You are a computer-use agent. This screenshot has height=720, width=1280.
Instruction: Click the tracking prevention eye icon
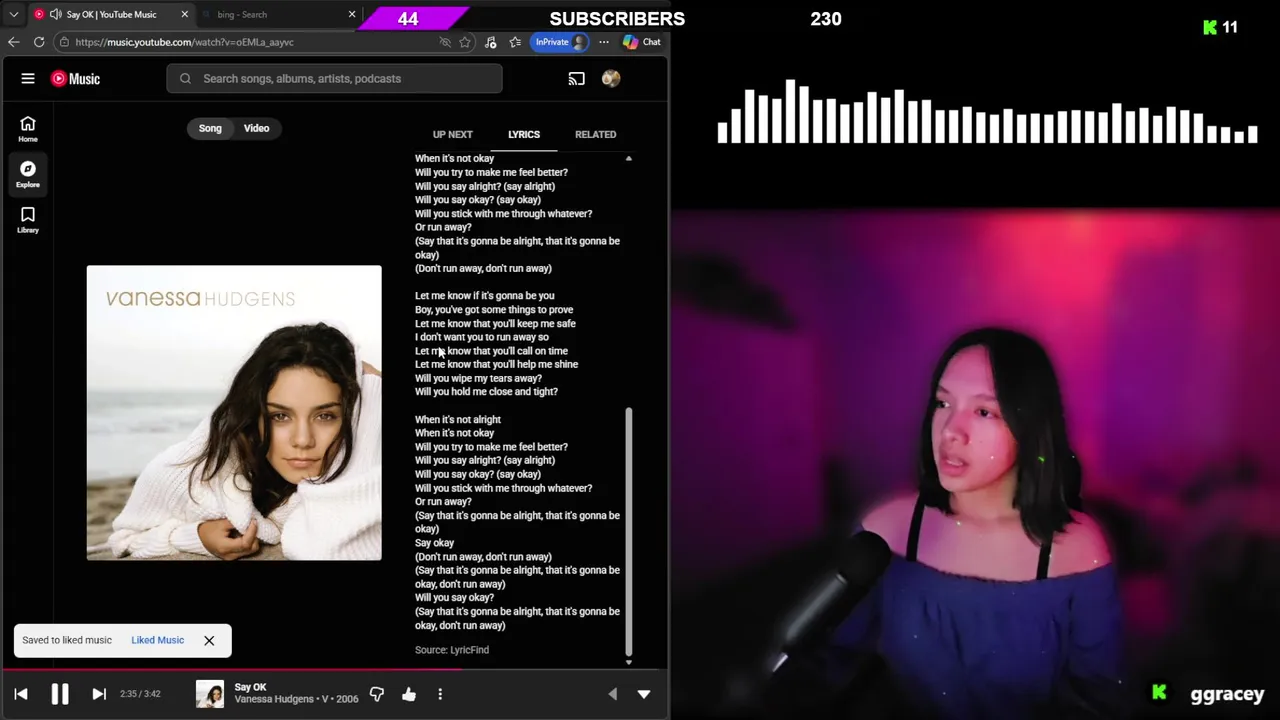(x=445, y=42)
